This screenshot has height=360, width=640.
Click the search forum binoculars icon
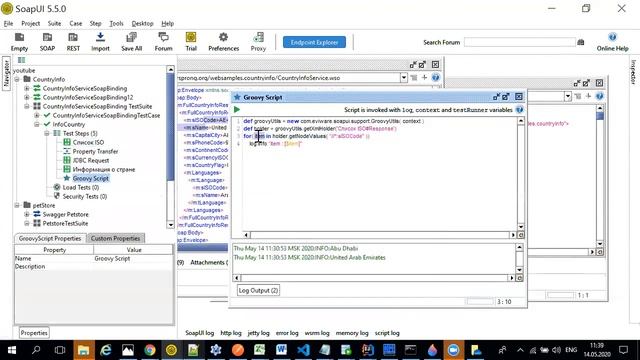581,42
